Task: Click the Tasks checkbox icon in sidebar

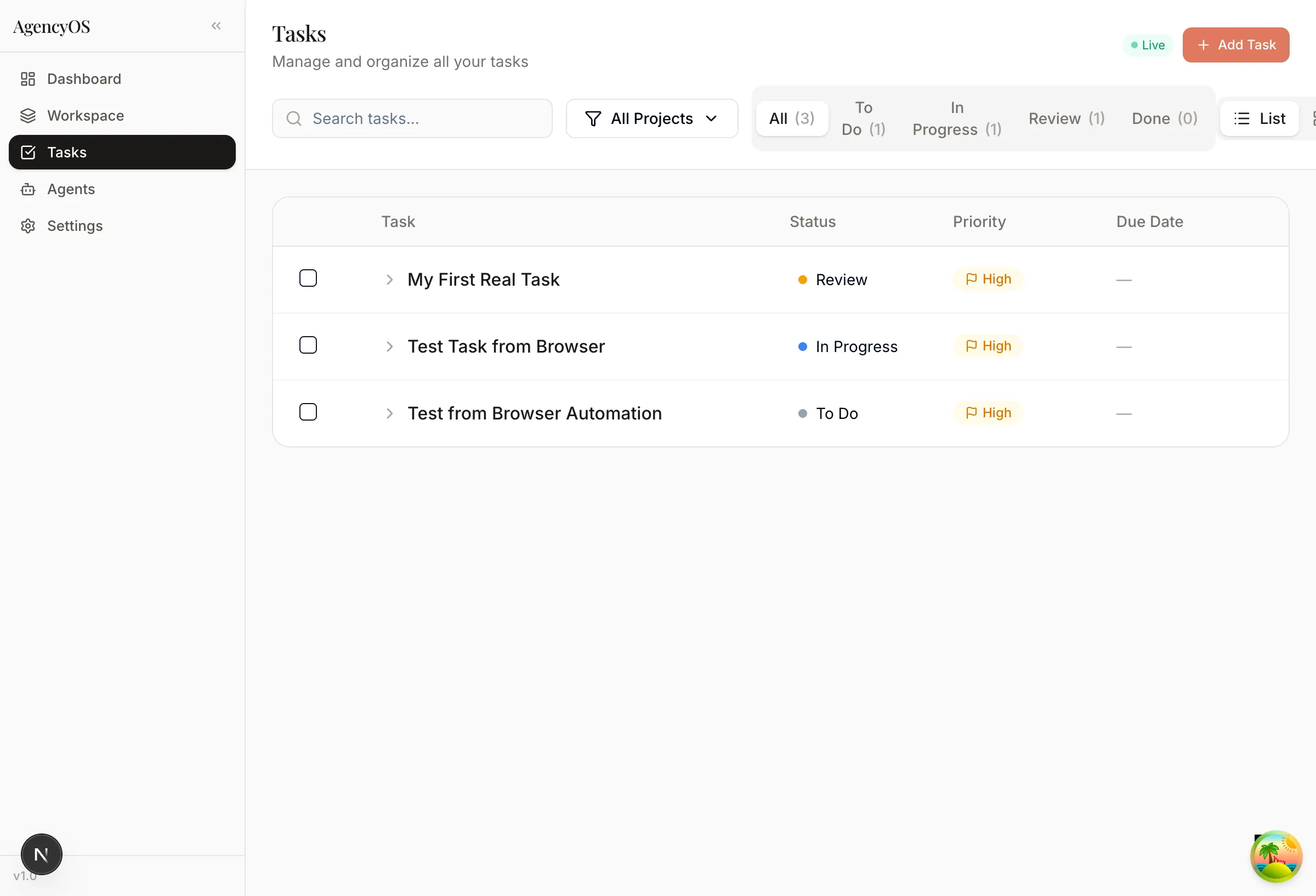Action: pyautogui.click(x=29, y=152)
